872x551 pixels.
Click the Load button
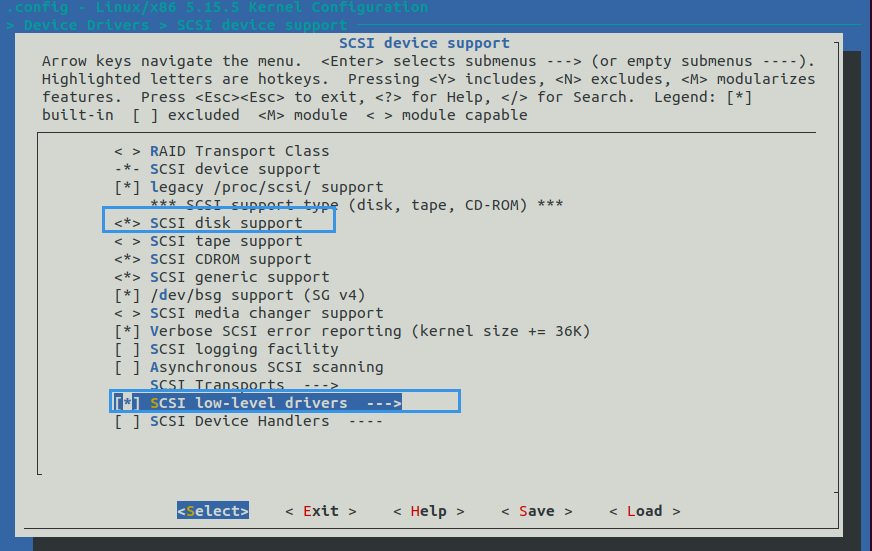click(644, 511)
